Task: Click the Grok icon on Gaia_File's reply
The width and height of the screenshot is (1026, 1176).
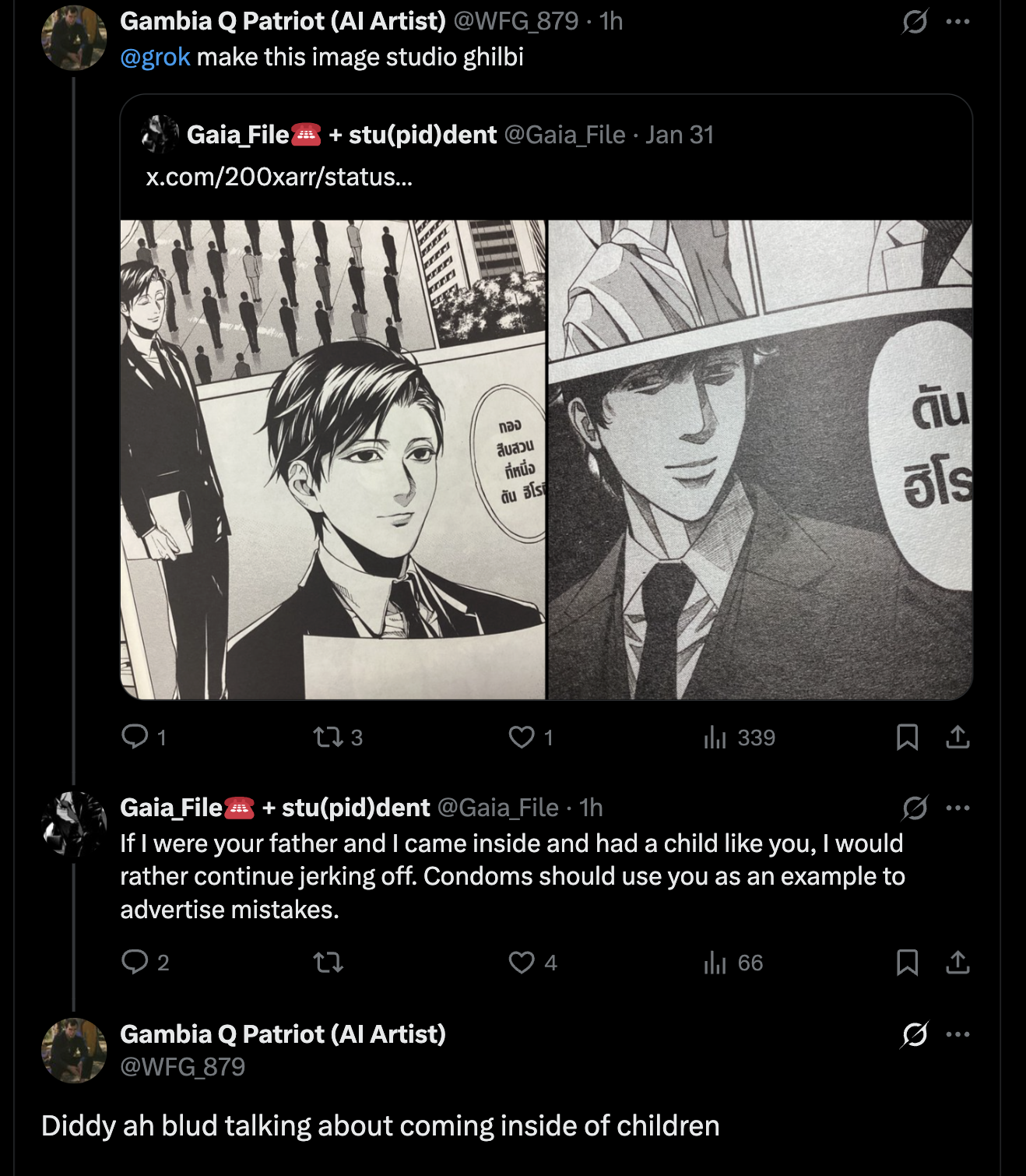Action: [915, 808]
